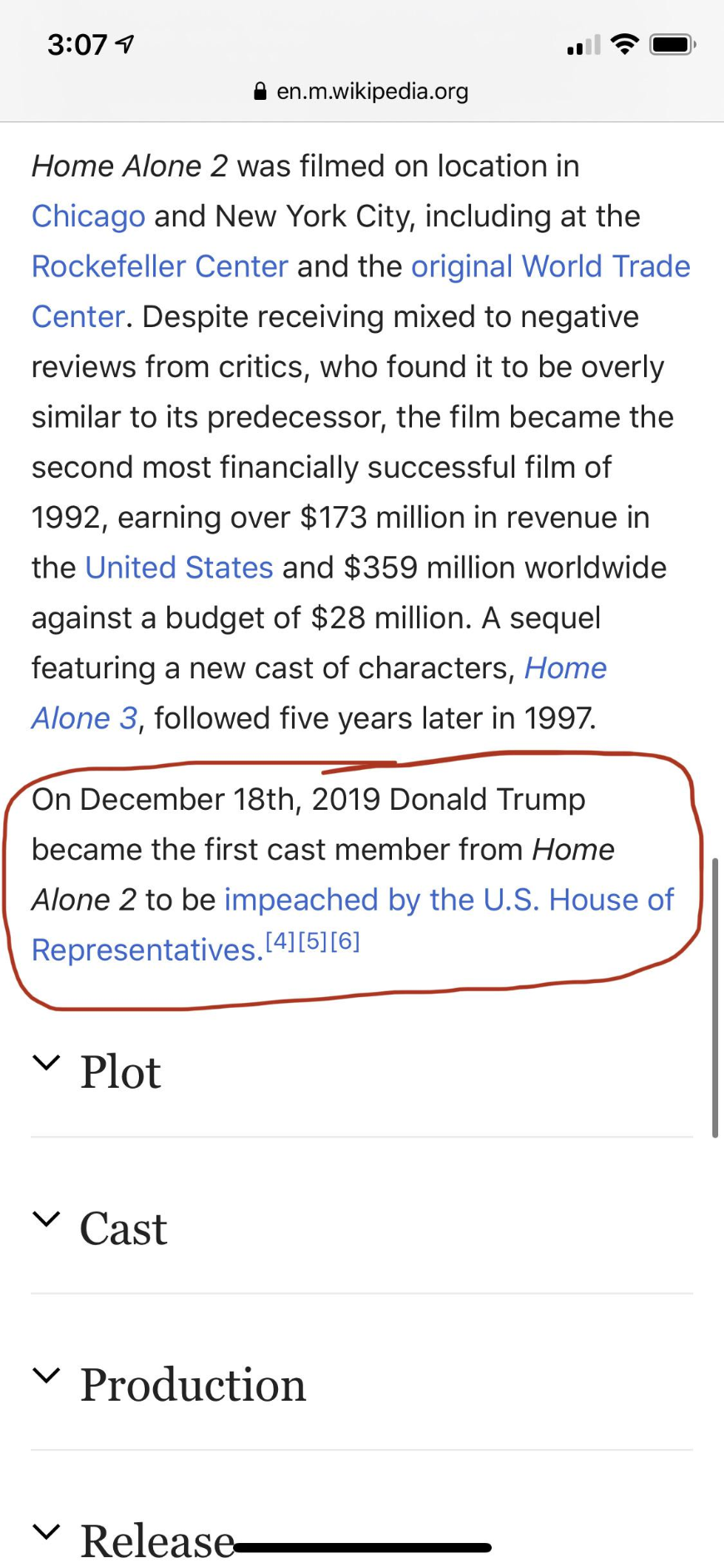Open impeached by the U.S. House link
The height and width of the screenshot is (1568, 724).
click(449, 900)
